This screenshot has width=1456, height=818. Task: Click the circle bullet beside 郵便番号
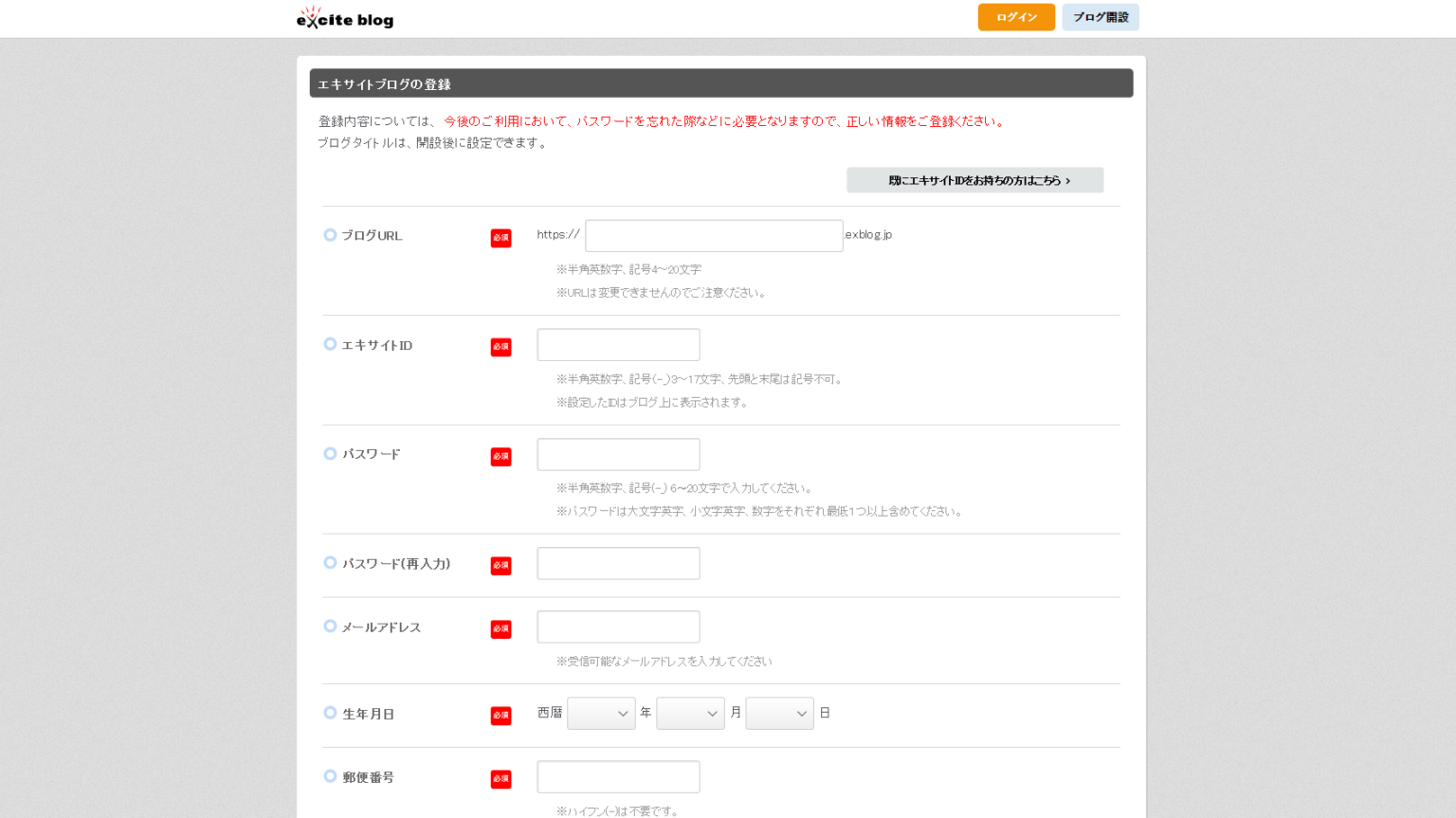click(x=330, y=776)
